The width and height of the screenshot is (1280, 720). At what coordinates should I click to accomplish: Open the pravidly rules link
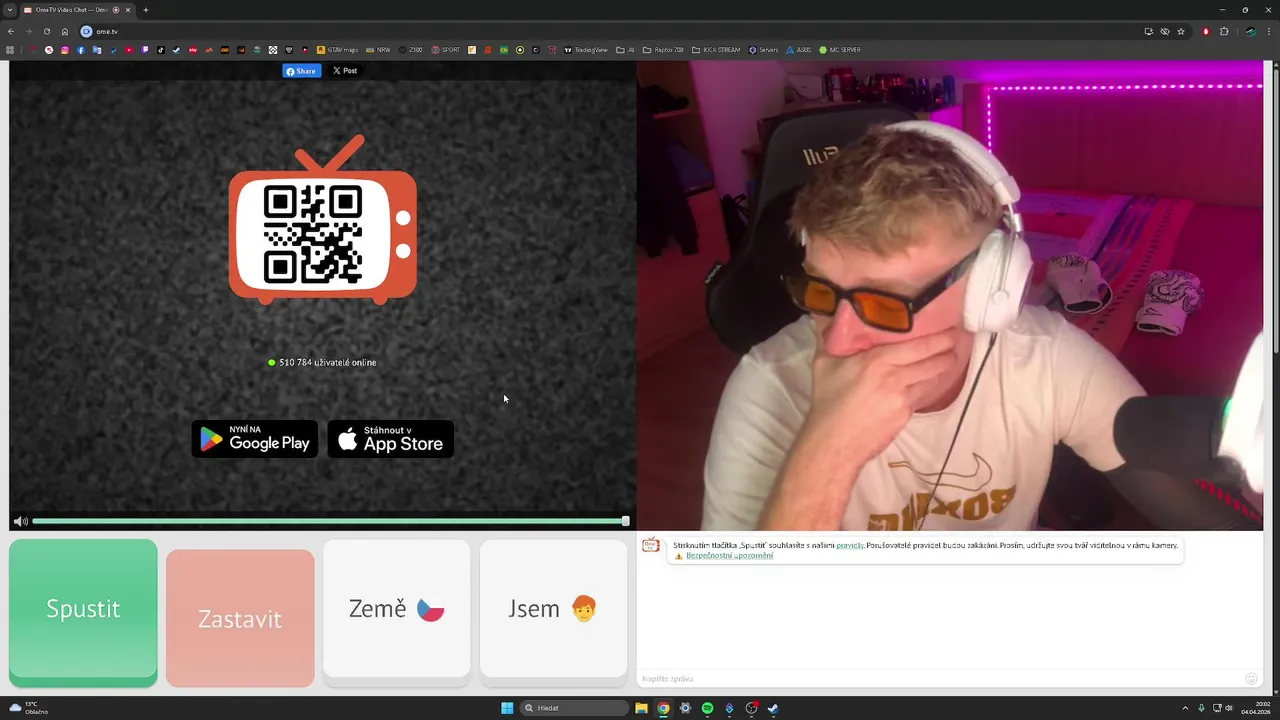[x=850, y=545]
